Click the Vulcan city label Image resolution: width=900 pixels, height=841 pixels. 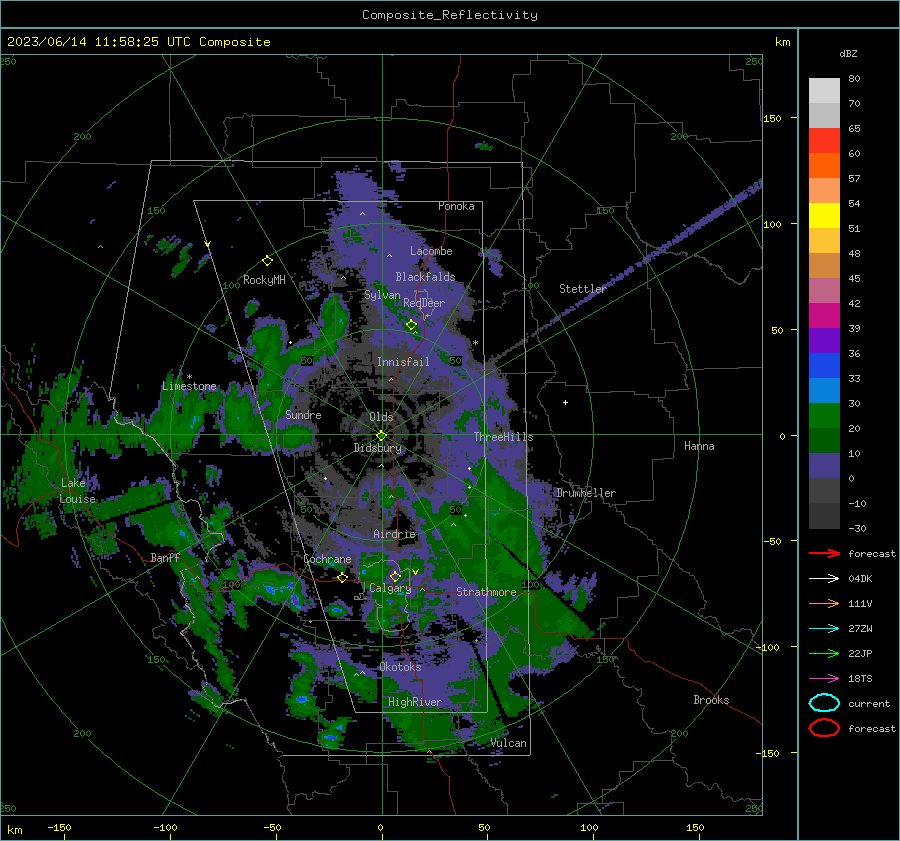click(x=509, y=743)
